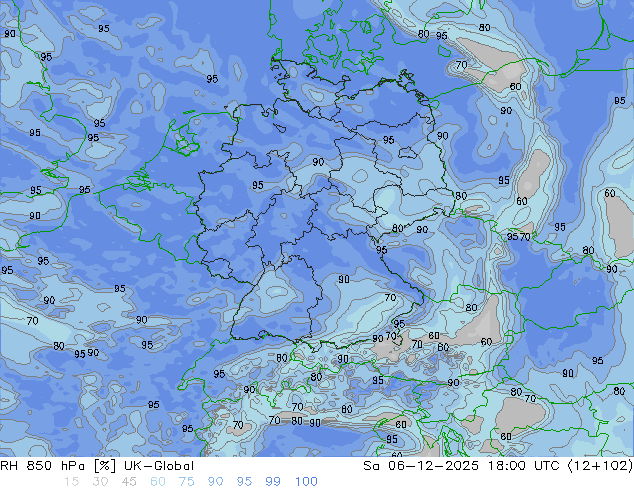
Task: Click the 'UK-Global' model name text
Action: (x=159, y=466)
